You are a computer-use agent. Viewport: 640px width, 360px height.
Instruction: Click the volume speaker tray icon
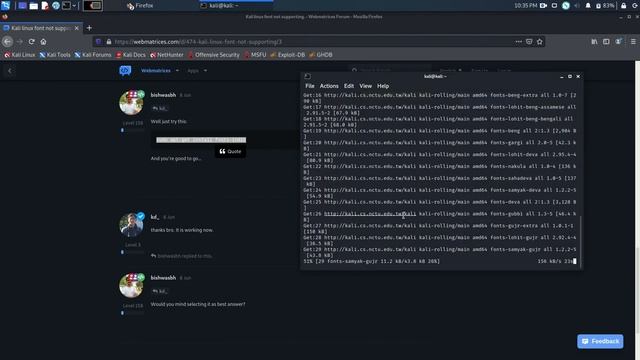[x=577, y=6]
